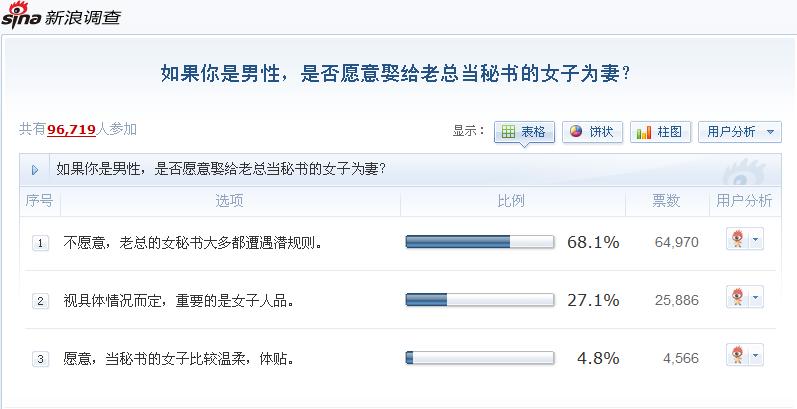Open user analysis dropdown arrow for option 1

click(754, 240)
